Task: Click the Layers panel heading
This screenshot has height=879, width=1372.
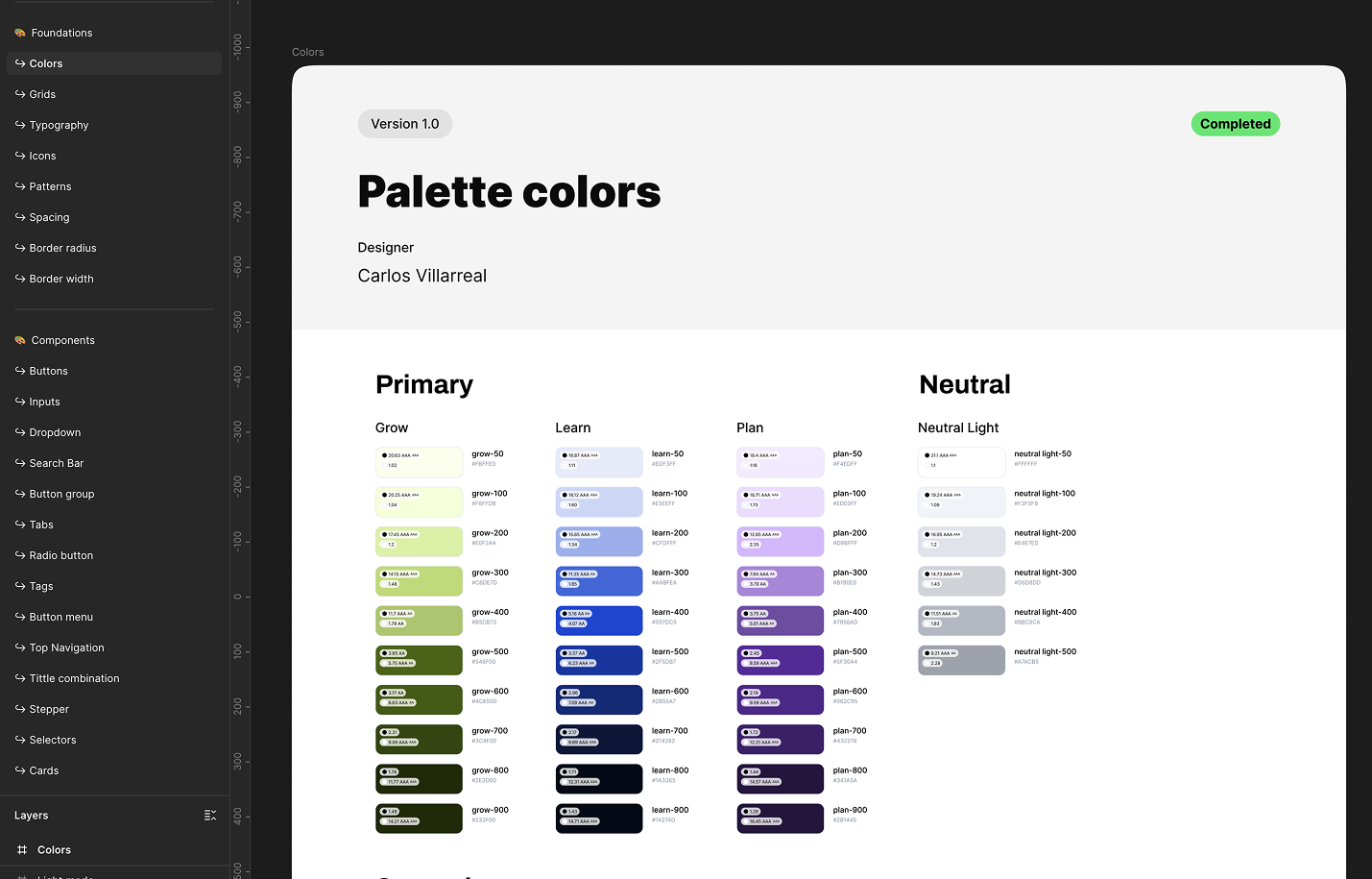Action: click(x=31, y=816)
